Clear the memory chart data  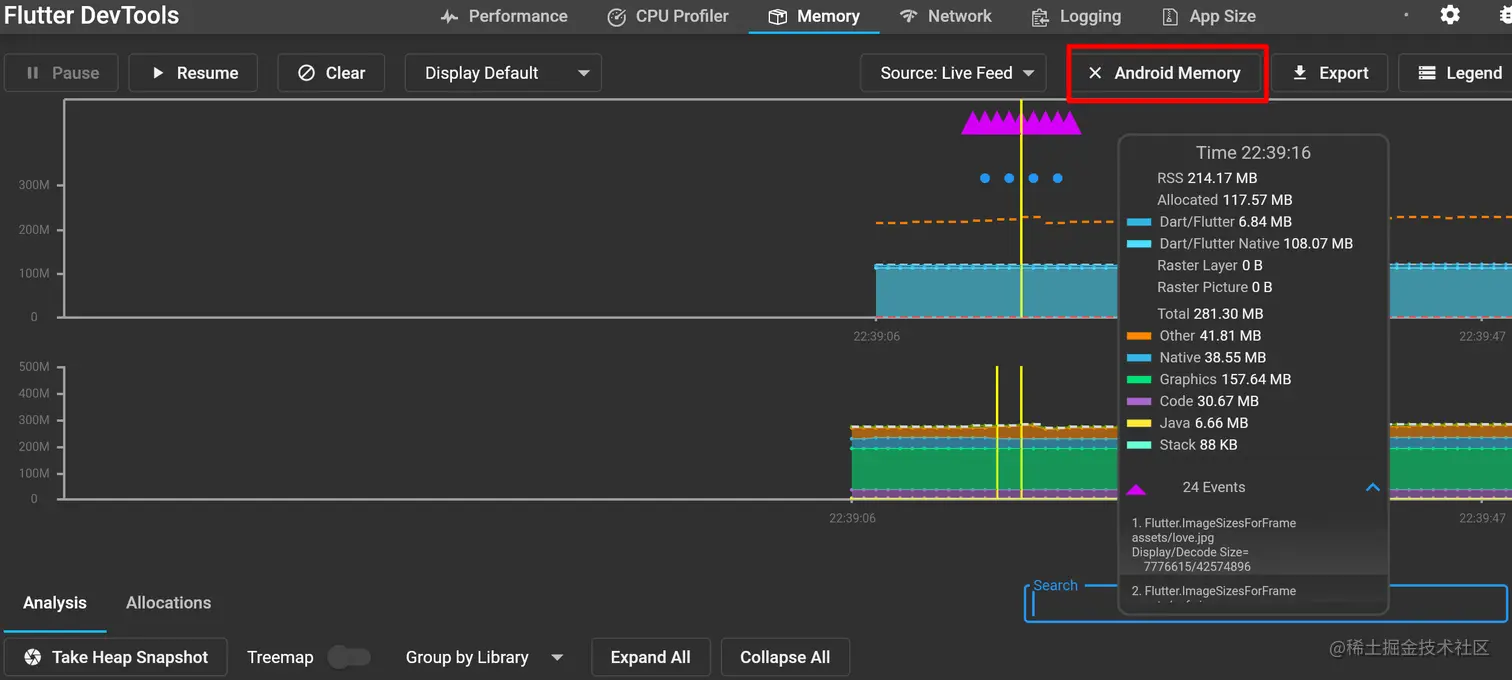(x=331, y=73)
